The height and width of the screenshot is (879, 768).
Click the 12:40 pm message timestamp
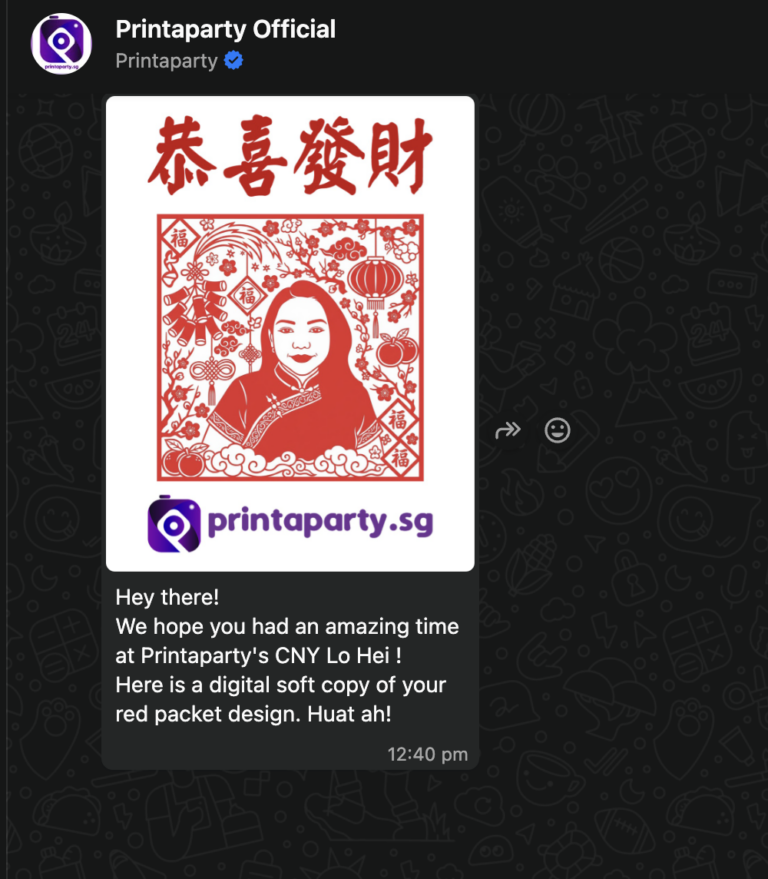[427, 755]
